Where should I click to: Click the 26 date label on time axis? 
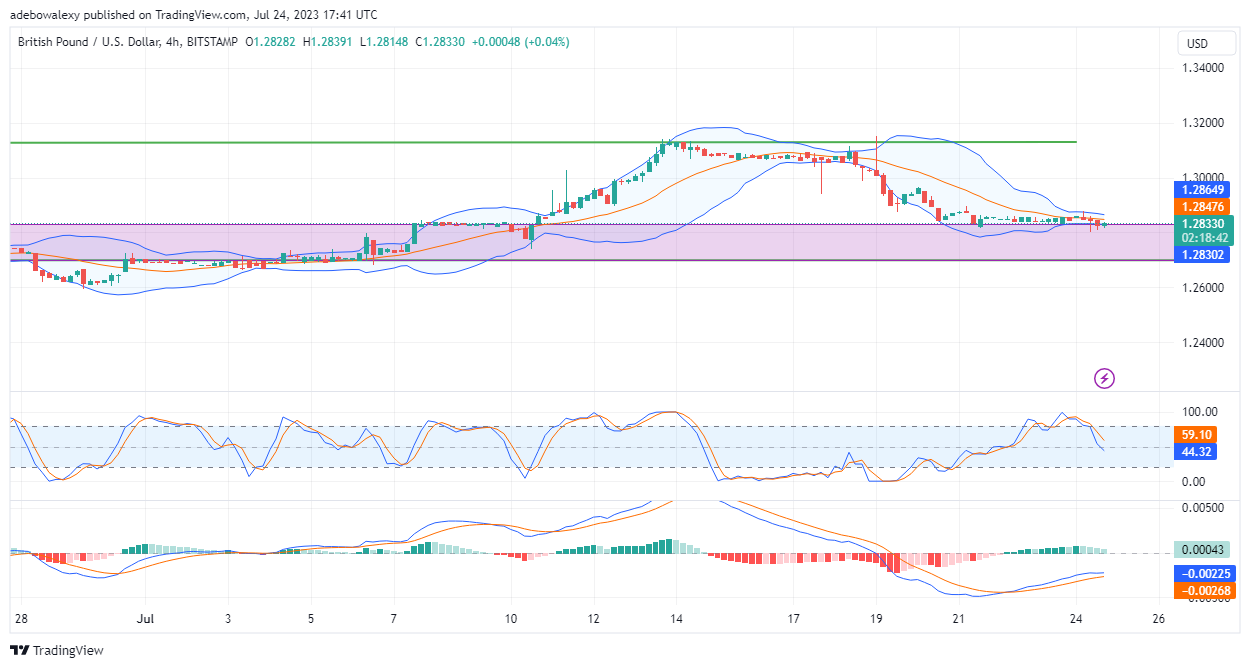tap(1158, 619)
